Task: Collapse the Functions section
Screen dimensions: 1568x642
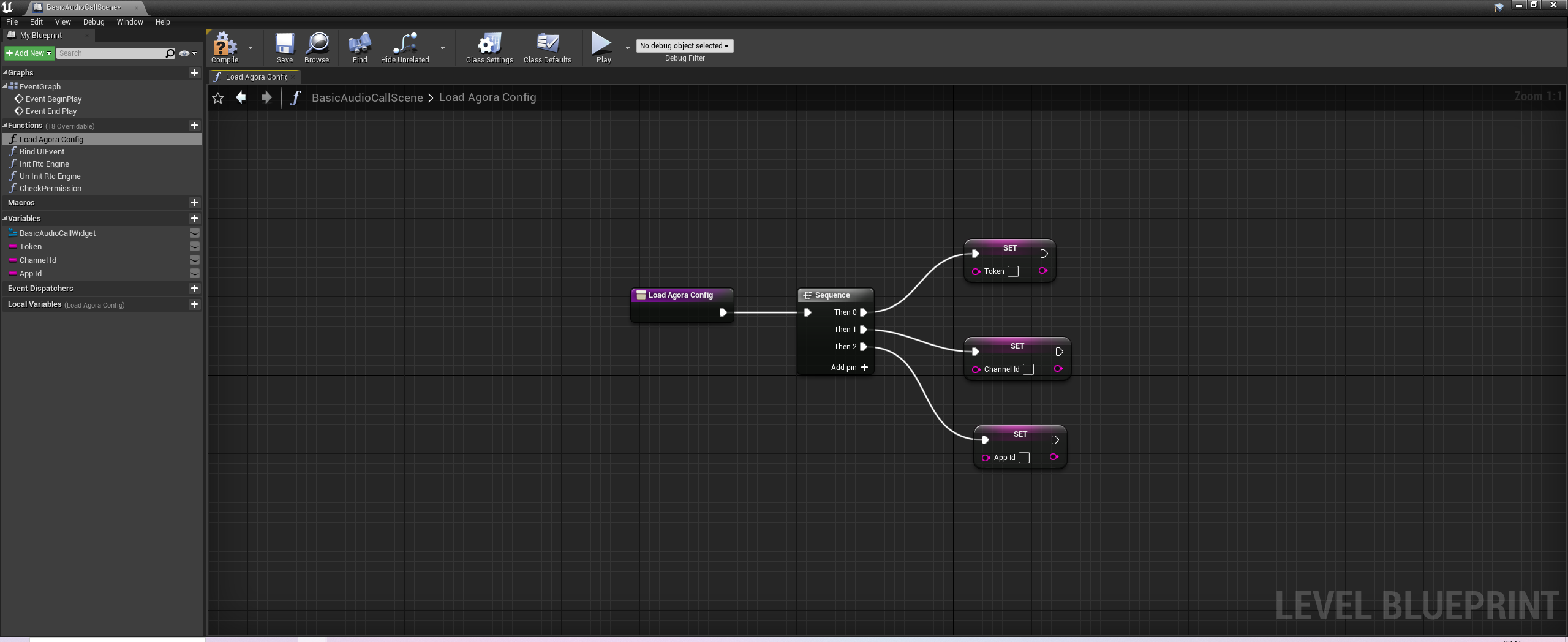Action: pos(5,125)
